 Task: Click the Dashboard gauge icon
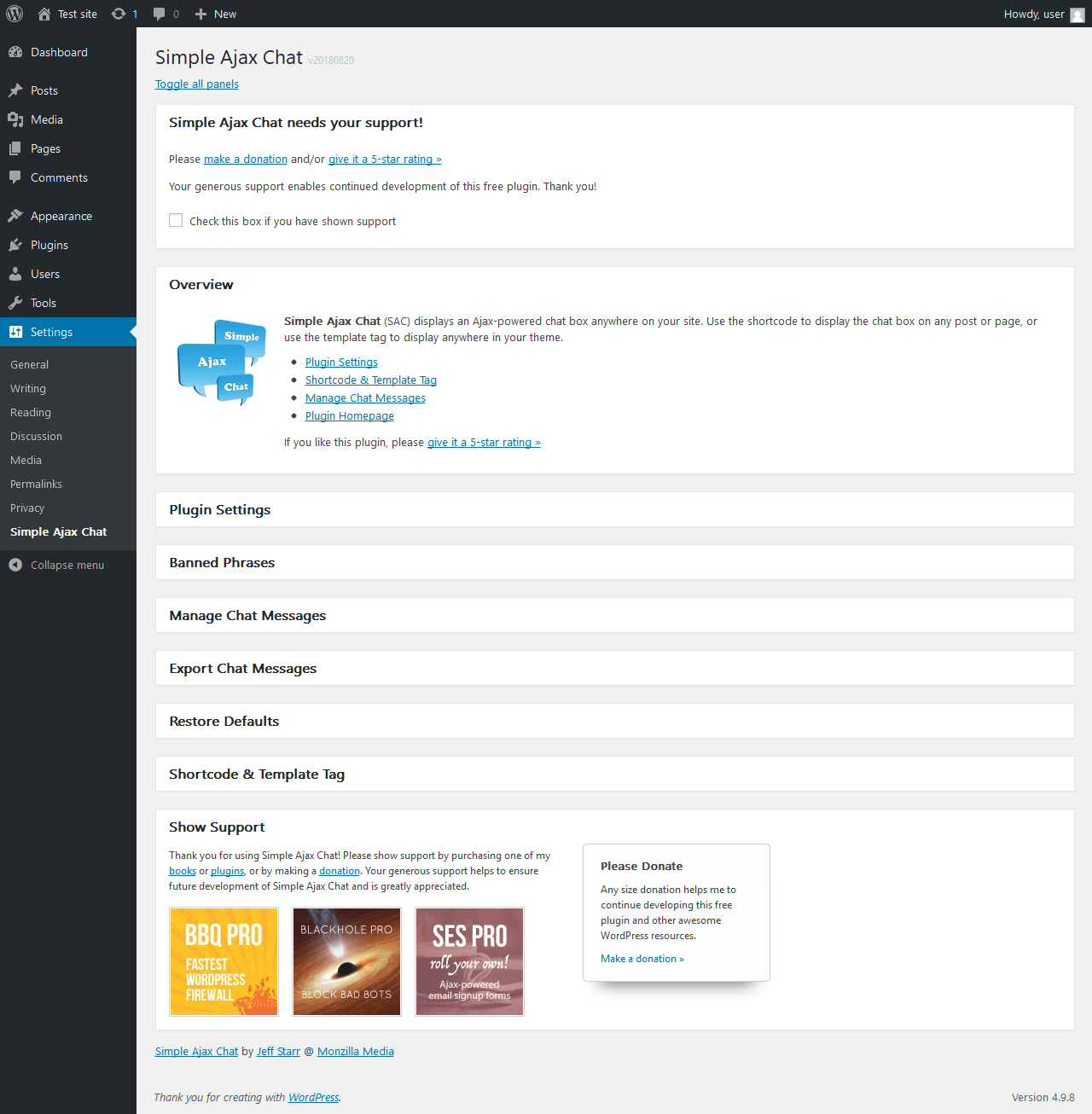click(x=15, y=52)
